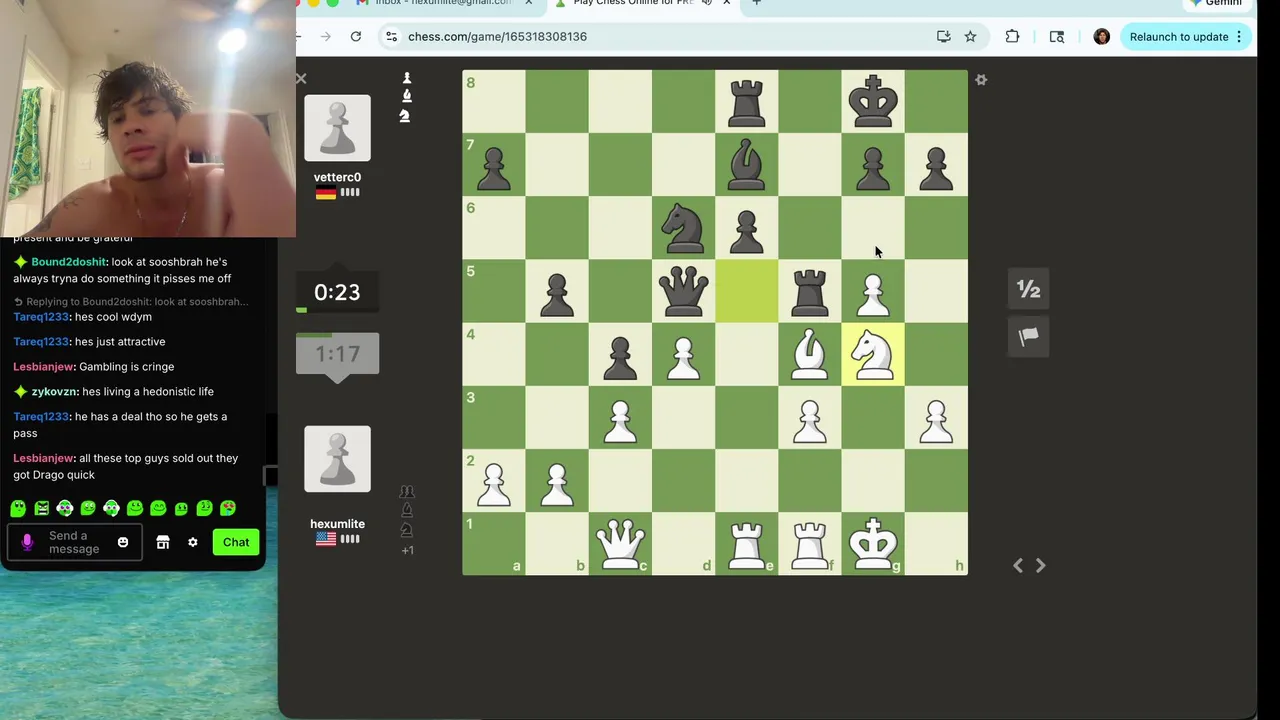
Task: Click the zykovzn username in chat
Action: click(x=54, y=392)
